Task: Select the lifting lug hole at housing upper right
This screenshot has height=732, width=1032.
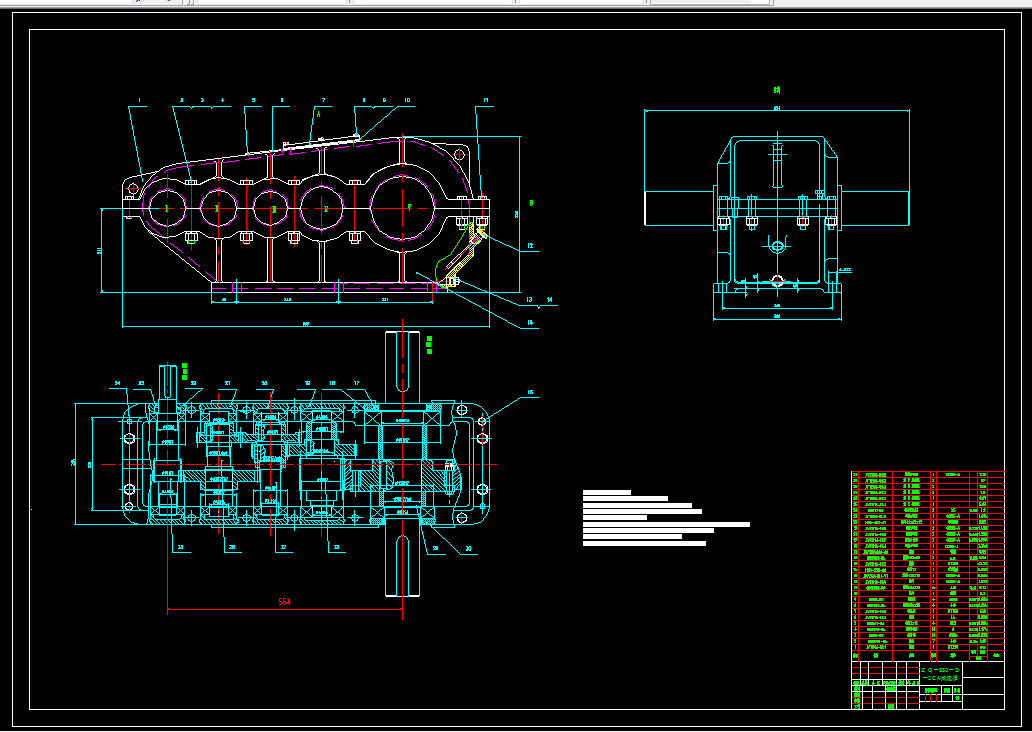Action: 459,155
